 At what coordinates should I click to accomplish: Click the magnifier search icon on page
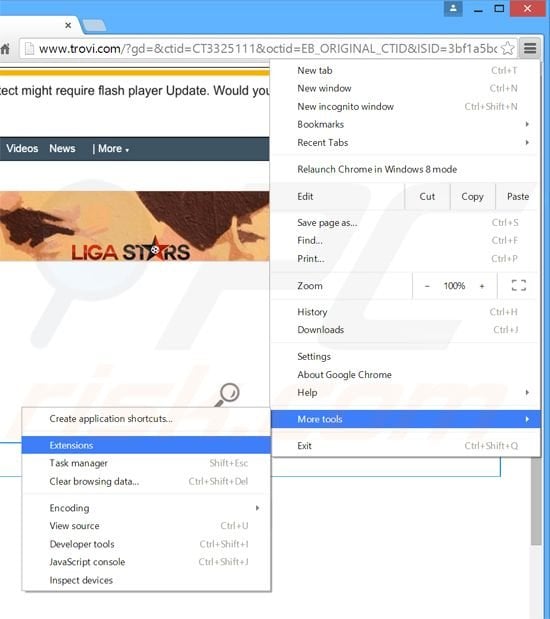[228, 394]
